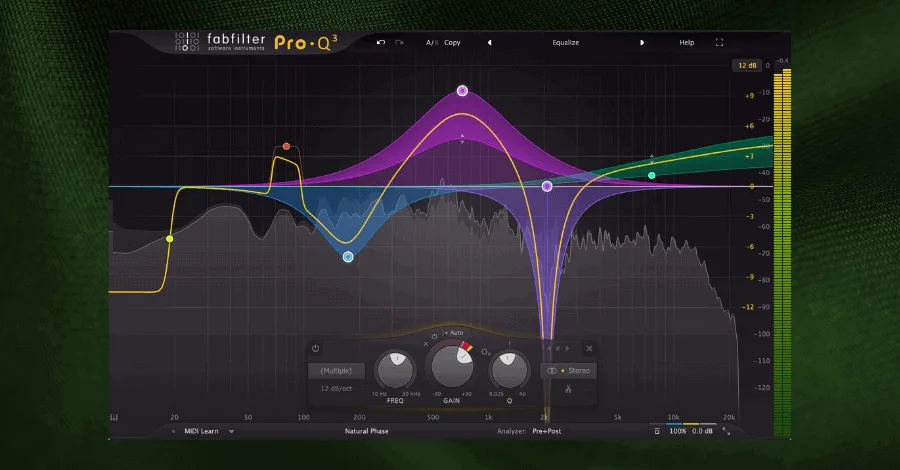Go to previous preset arrow

pos(490,42)
